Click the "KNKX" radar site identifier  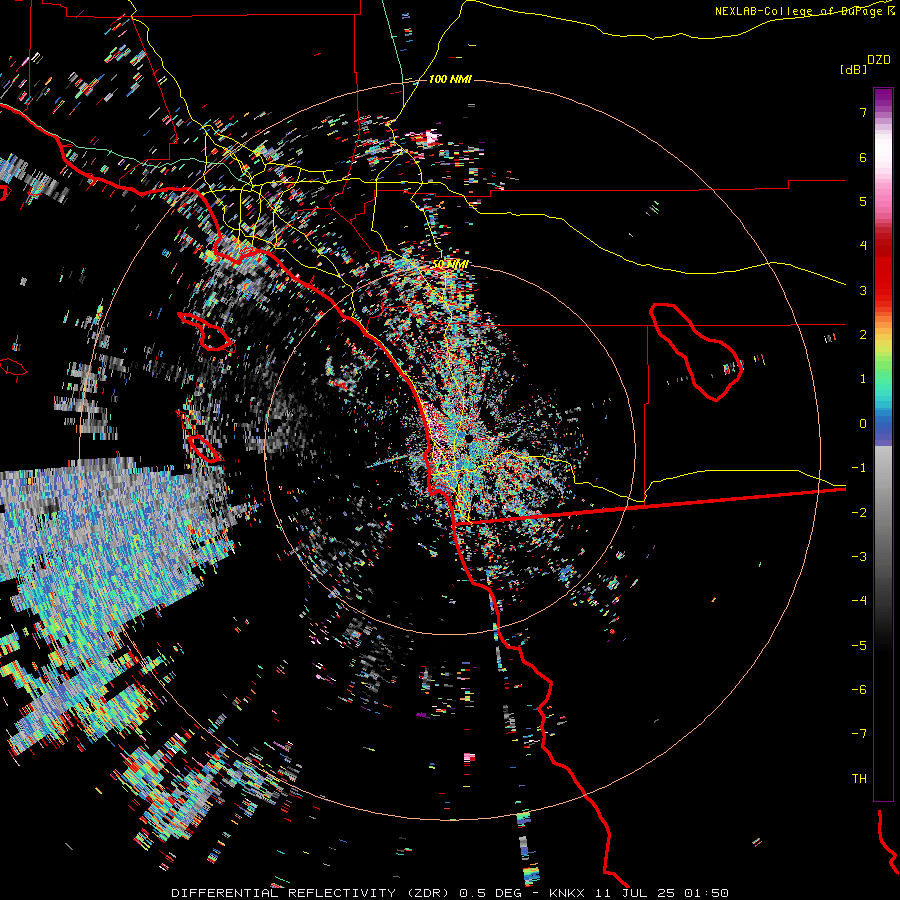[567, 893]
